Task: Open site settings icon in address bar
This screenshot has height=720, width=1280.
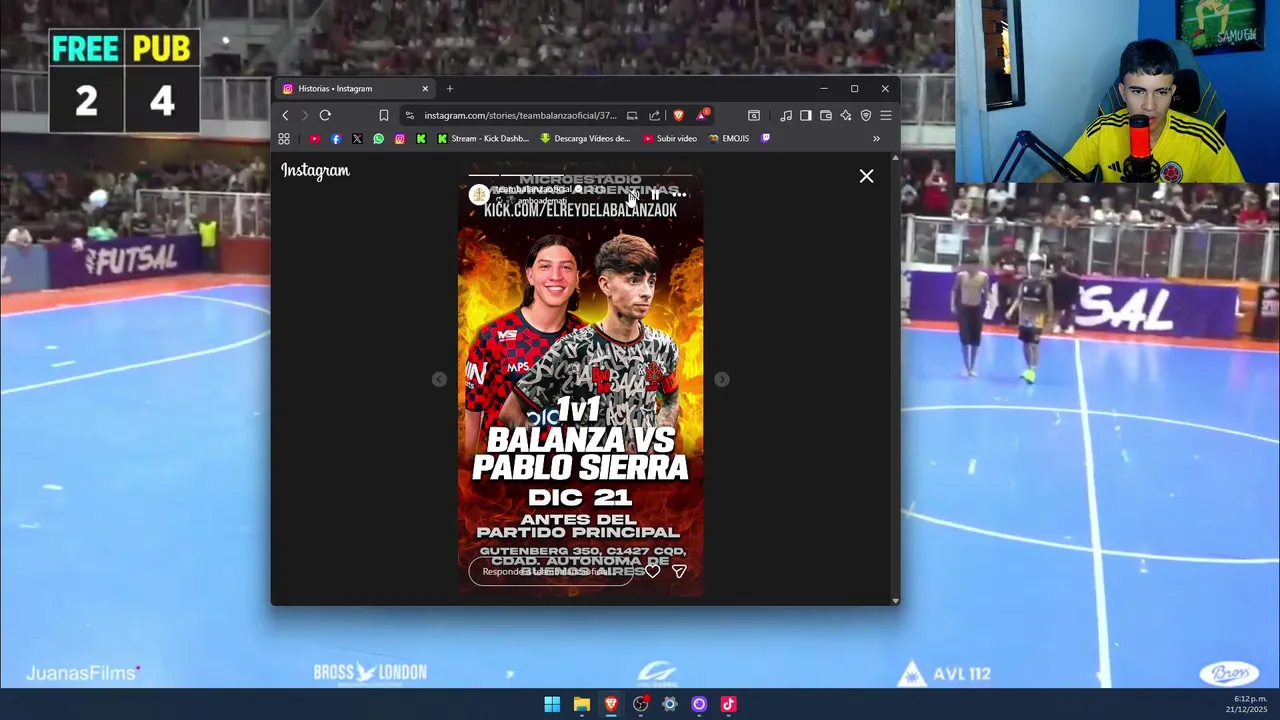Action: pyautogui.click(x=410, y=116)
